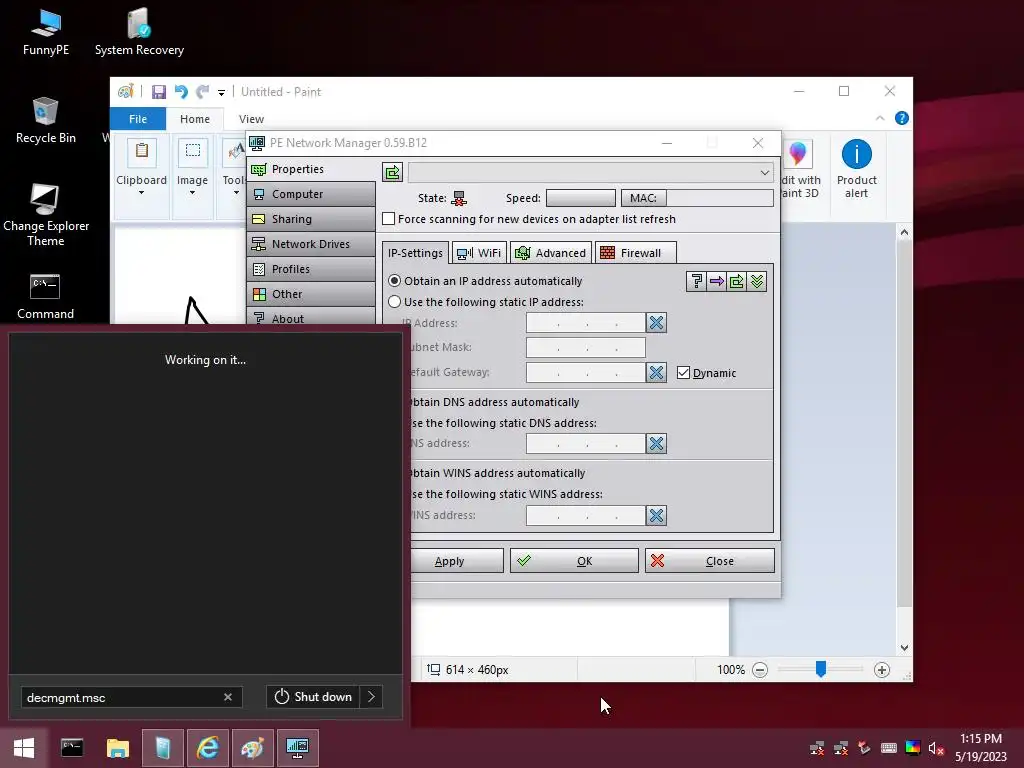Uncheck the Dynamic checkbox
The image size is (1024, 768).
[x=683, y=372]
